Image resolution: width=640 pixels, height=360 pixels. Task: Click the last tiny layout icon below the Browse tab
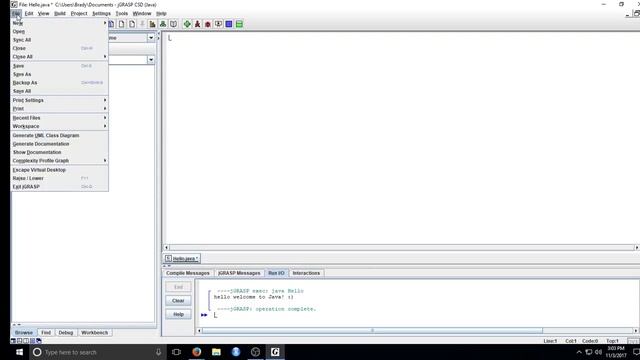[x=39, y=340]
